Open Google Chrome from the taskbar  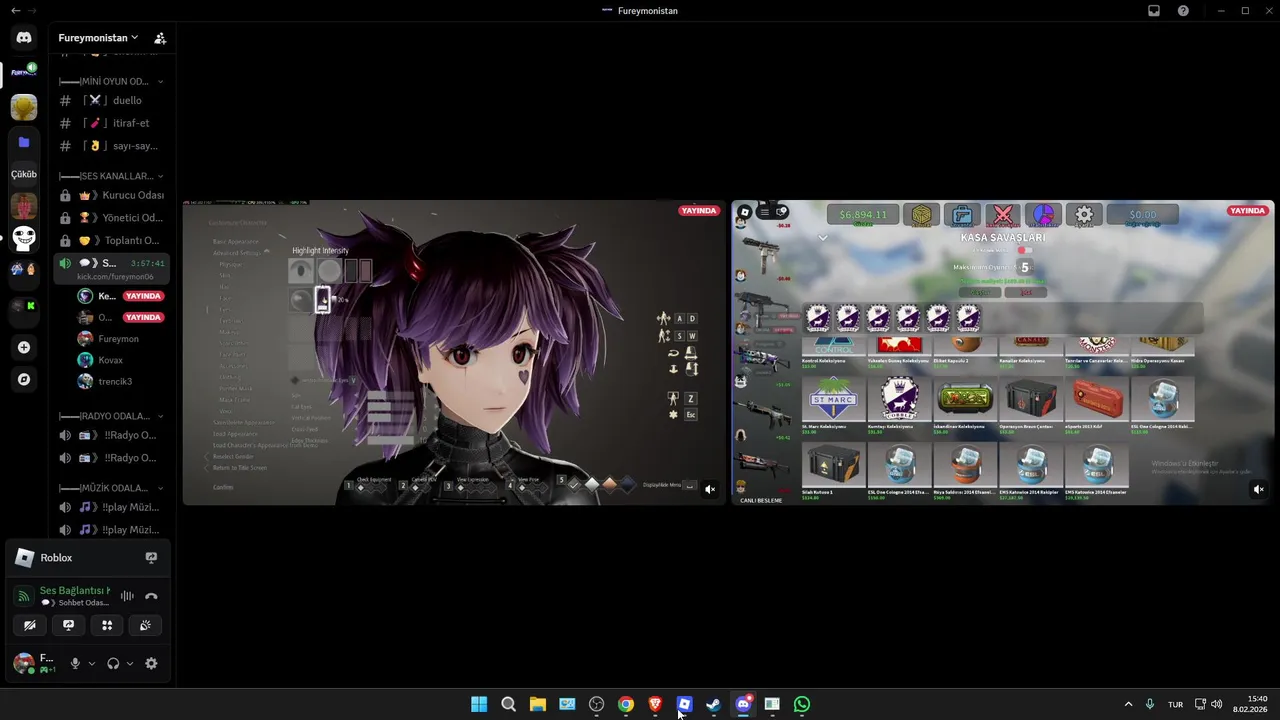pyautogui.click(x=625, y=704)
